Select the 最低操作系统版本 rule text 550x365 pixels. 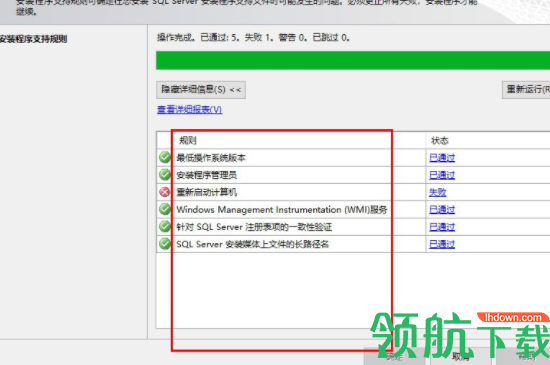pos(211,158)
